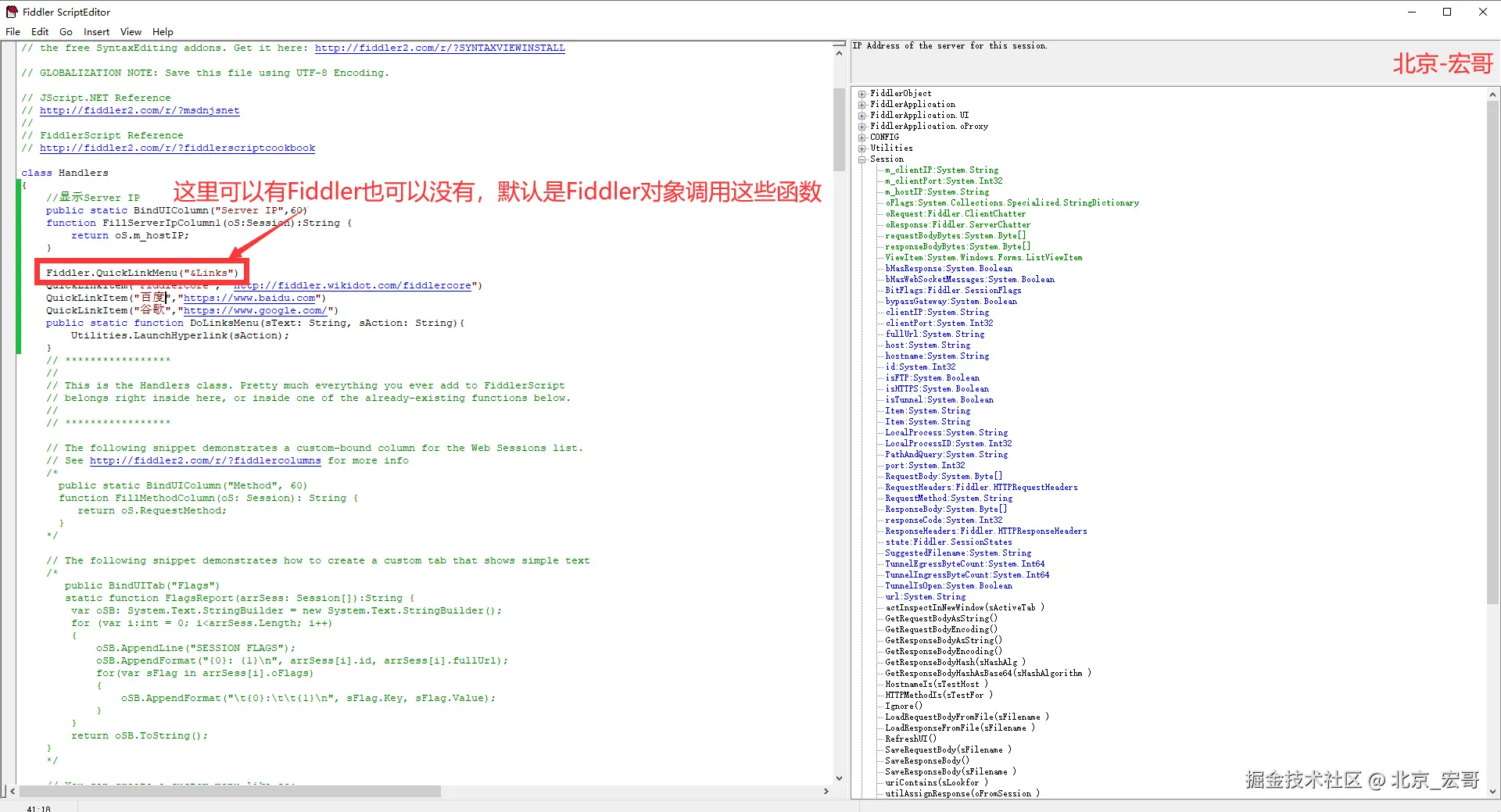This screenshot has height=812, width=1501.
Task: Open the SYNTAXVIEWINSTALL link in the script
Action: (440, 48)
